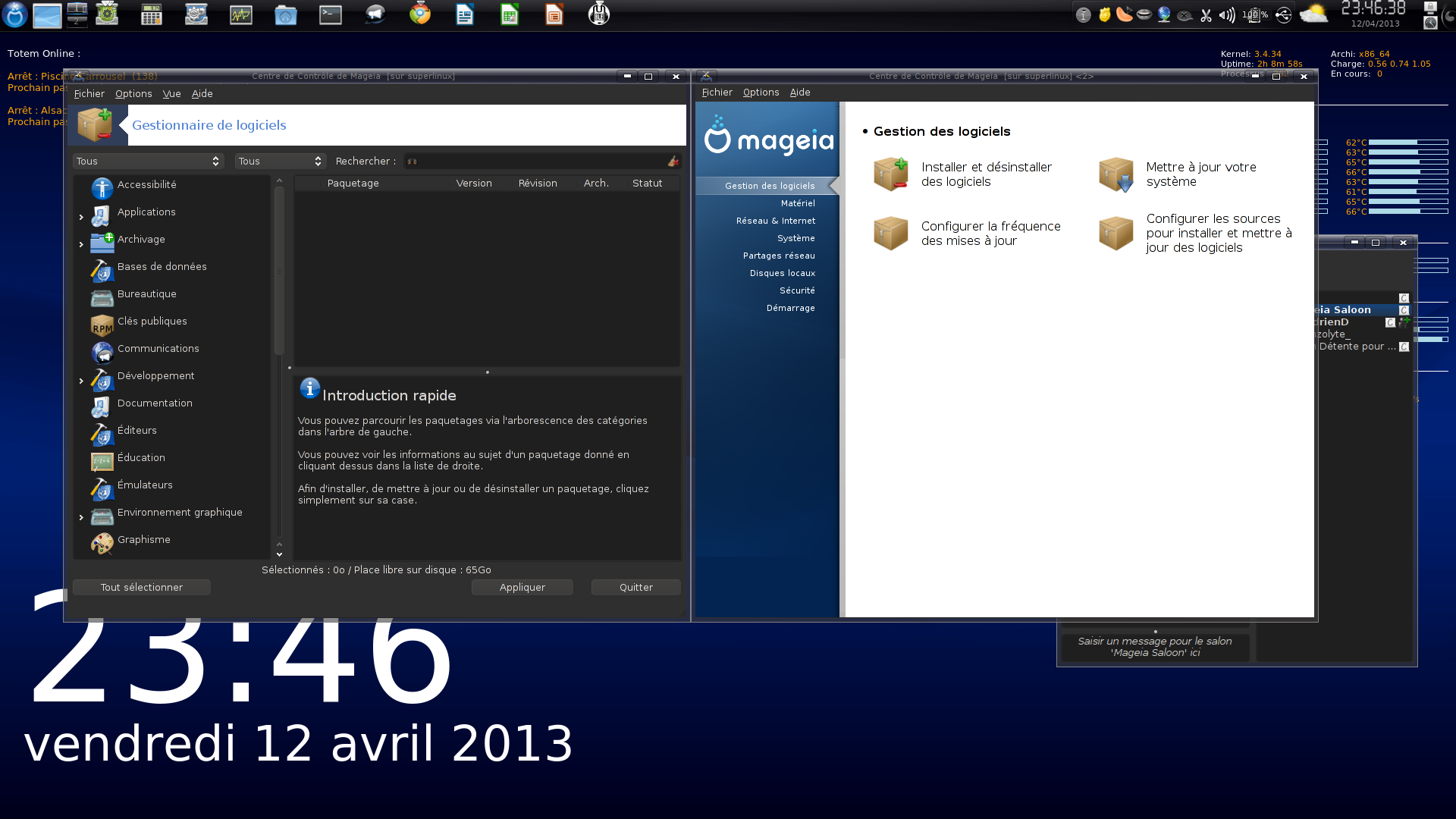The image size is (1456, 819).
Task: Click the Installer et désinstaller package icon
Action: coord(891,174)
